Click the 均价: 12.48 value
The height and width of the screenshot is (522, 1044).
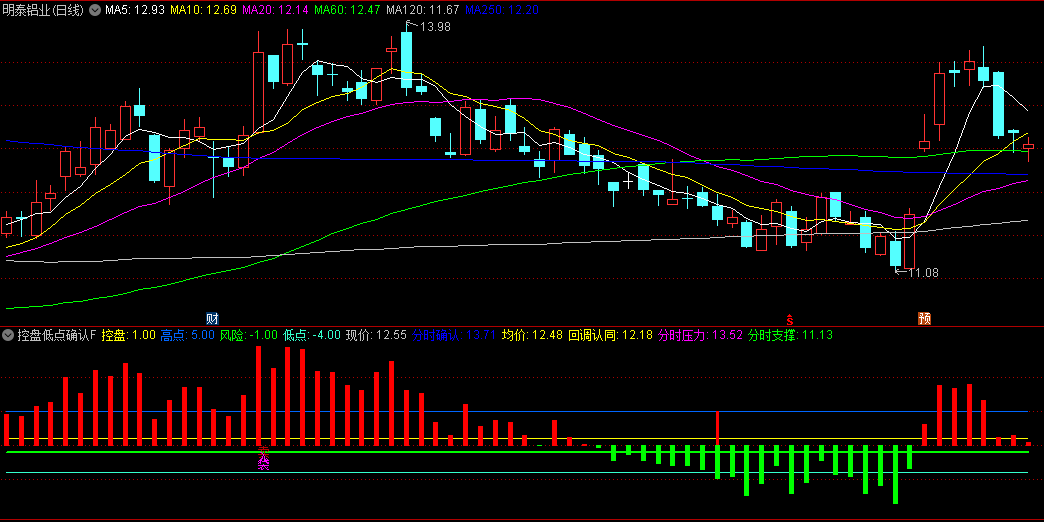point(532,334)
